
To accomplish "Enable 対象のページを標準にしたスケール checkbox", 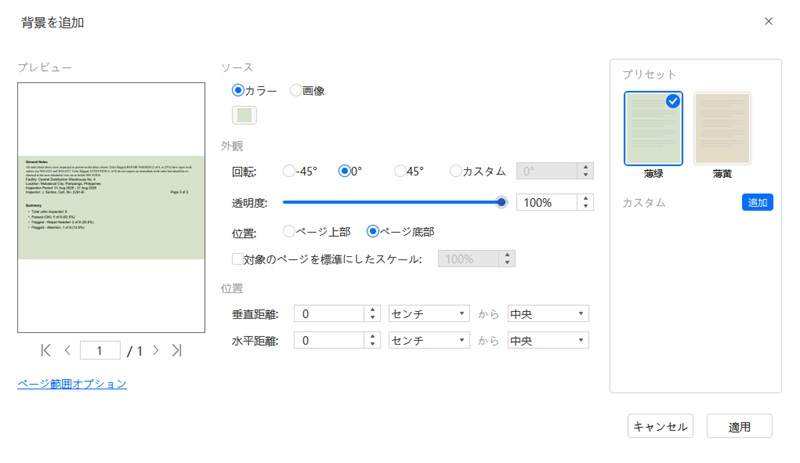I will [x=237, y=259].
